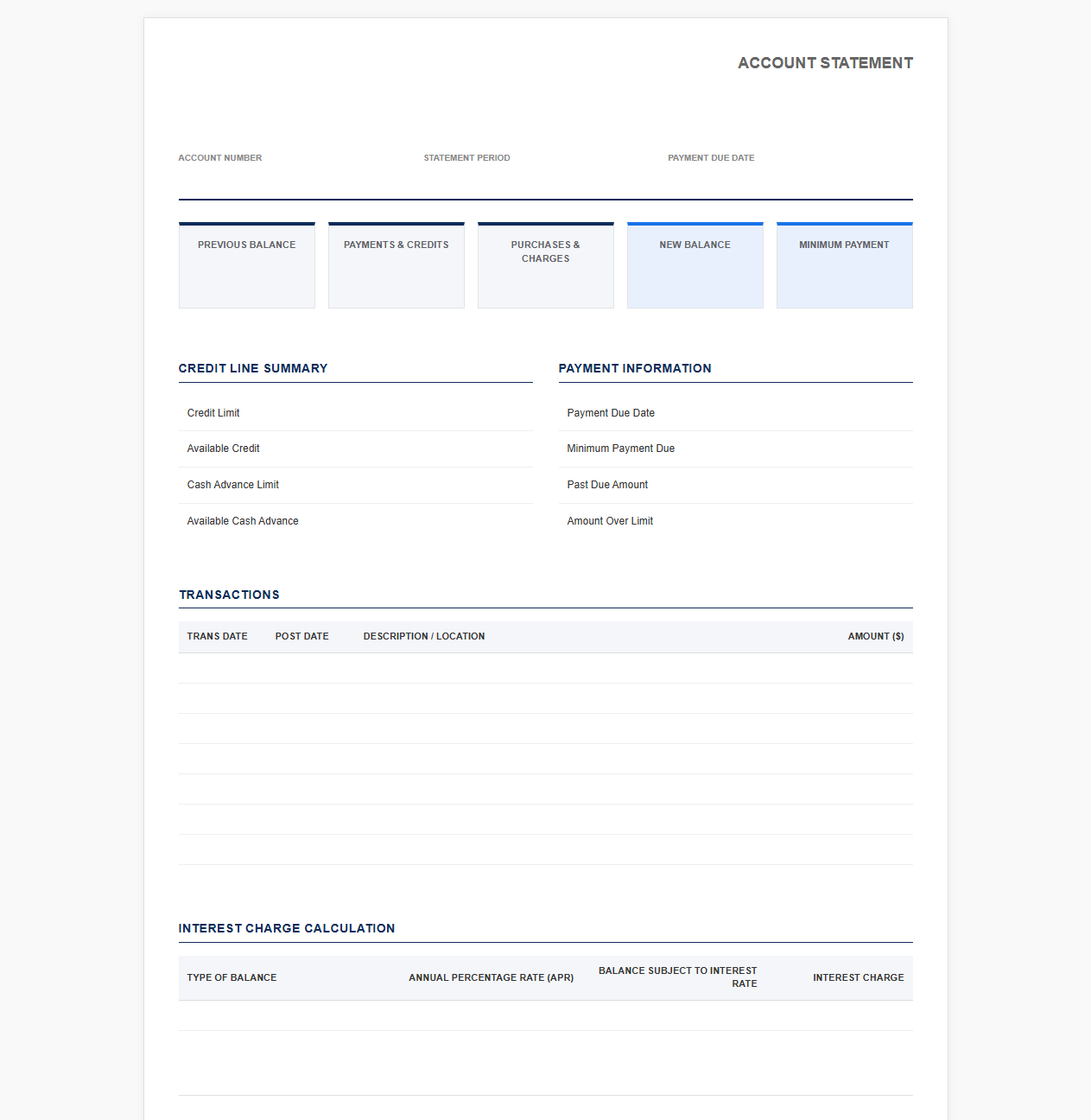Click the INTEREST CHARGE column header
Screen dimensions: 1091x1120
(859, 977)
